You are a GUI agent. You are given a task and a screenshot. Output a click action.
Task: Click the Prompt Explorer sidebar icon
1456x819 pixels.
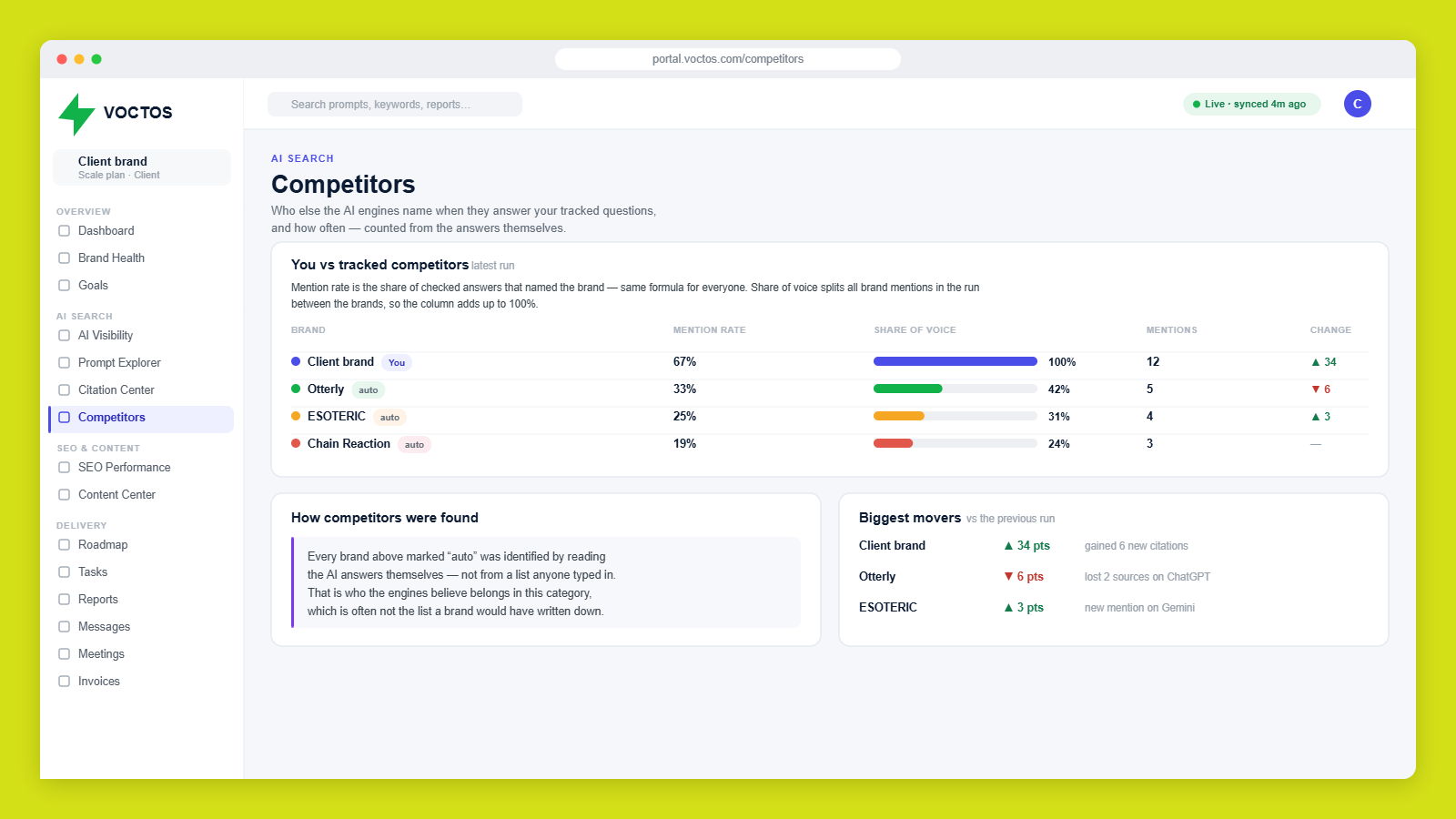(x=64, y=363)
